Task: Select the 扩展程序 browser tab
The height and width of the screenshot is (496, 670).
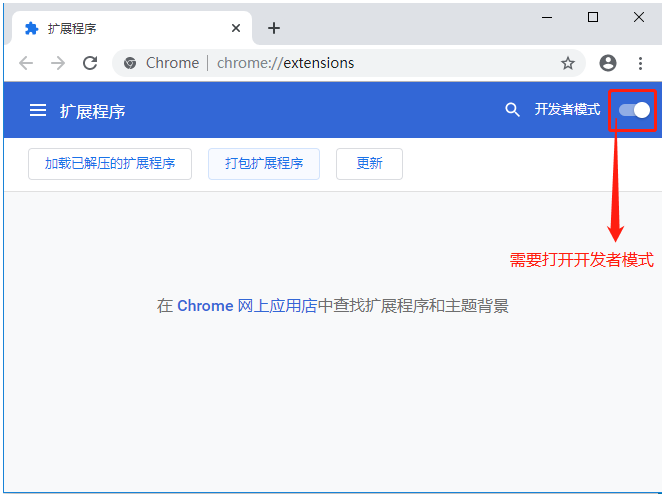Action: click(132, 28)
